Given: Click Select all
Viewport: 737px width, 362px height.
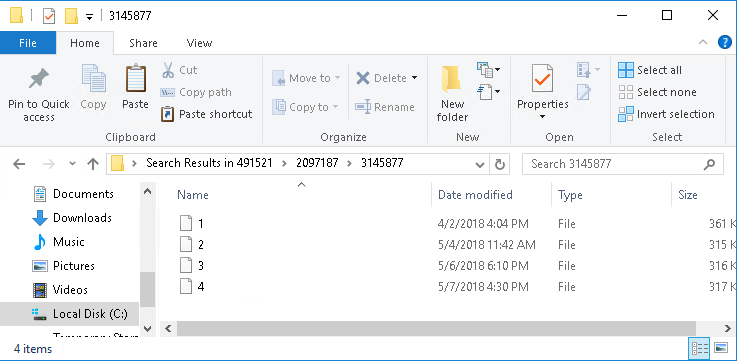Looking at the screenshot, I should 650,70.
